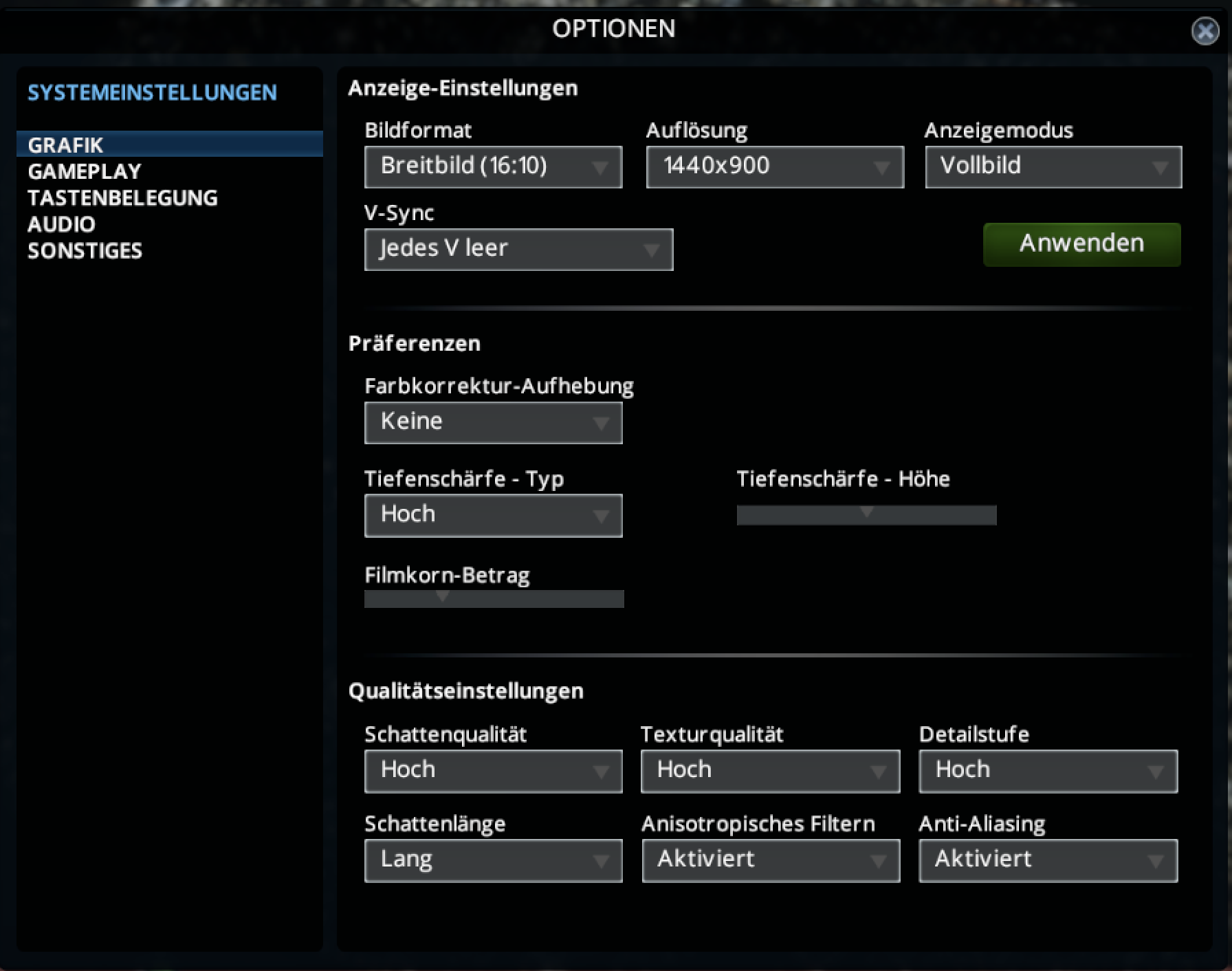The image size is (1232, 971).
Task: Adjust the Tiefenschärfe - Höhe slider
Action: [x=866, y=515]
